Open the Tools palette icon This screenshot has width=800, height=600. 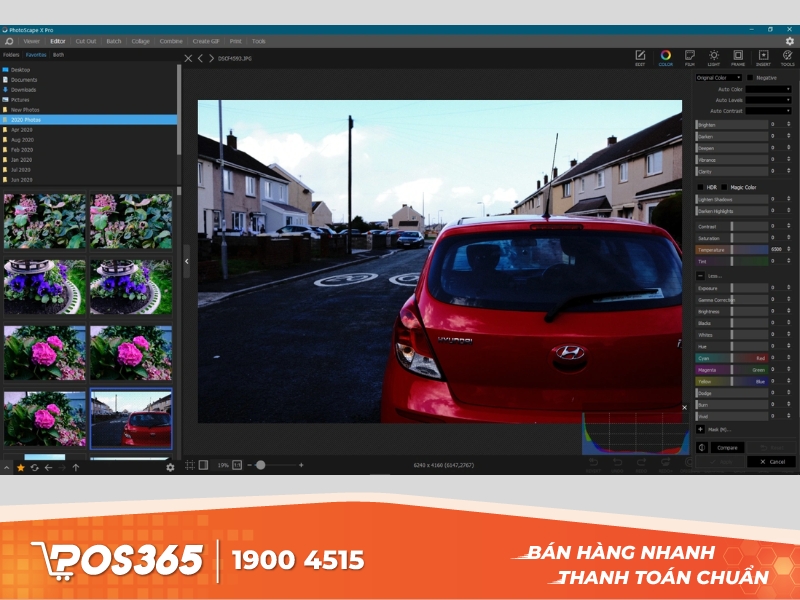click(x=787, y=57)
